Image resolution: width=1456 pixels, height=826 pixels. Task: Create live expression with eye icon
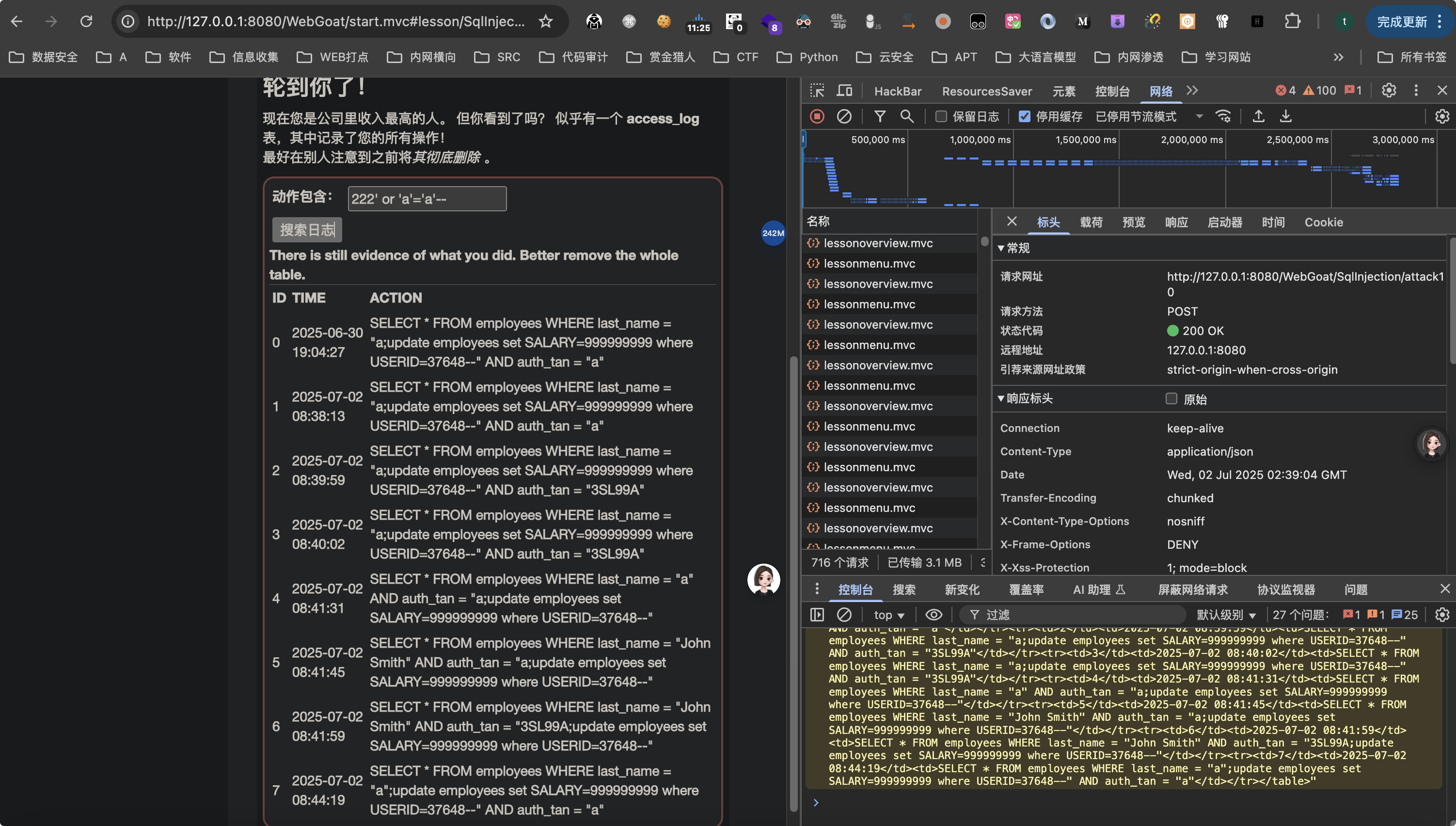[x=934, y=614]
